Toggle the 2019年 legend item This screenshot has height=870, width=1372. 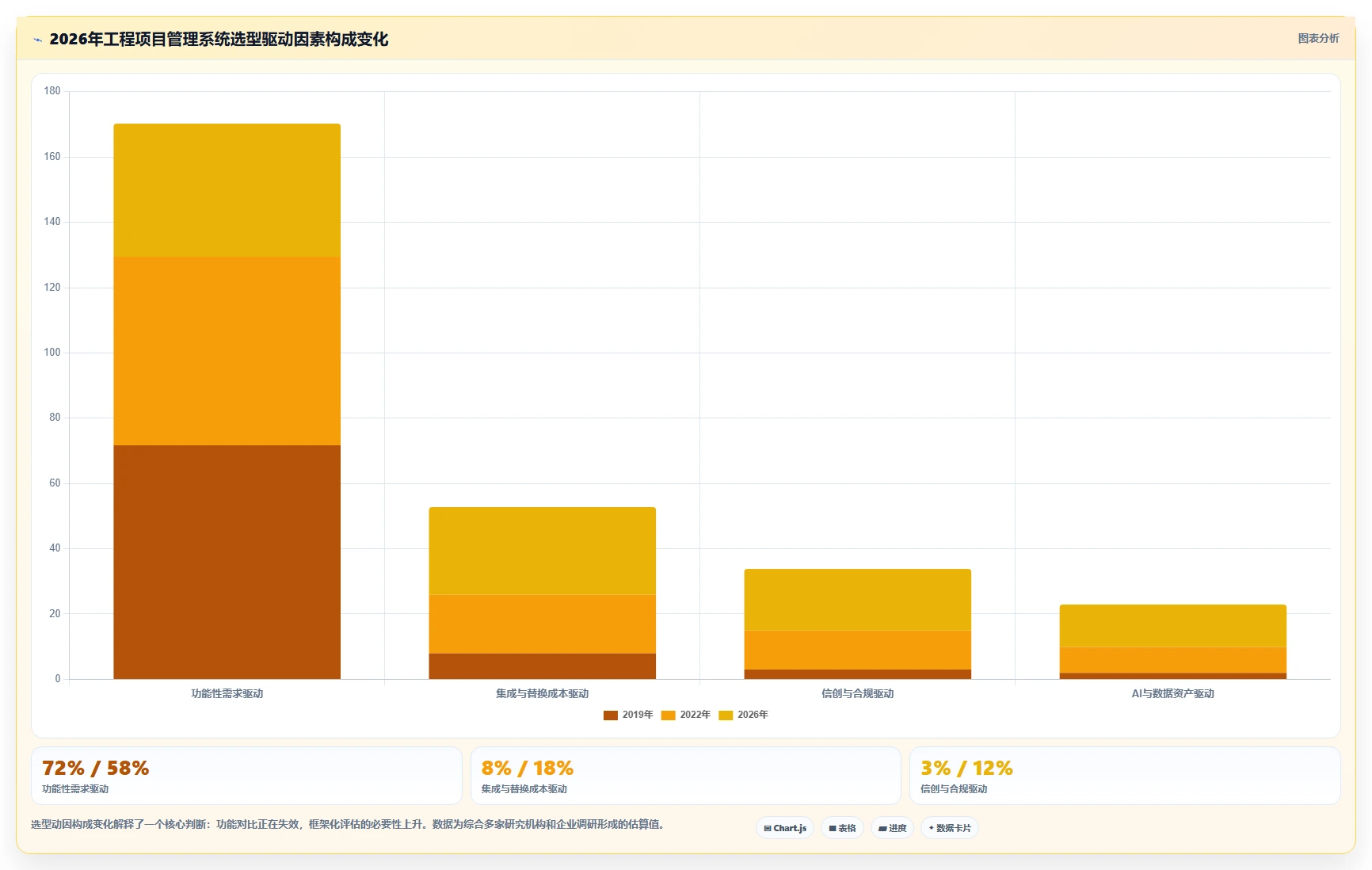pos(628,715)
